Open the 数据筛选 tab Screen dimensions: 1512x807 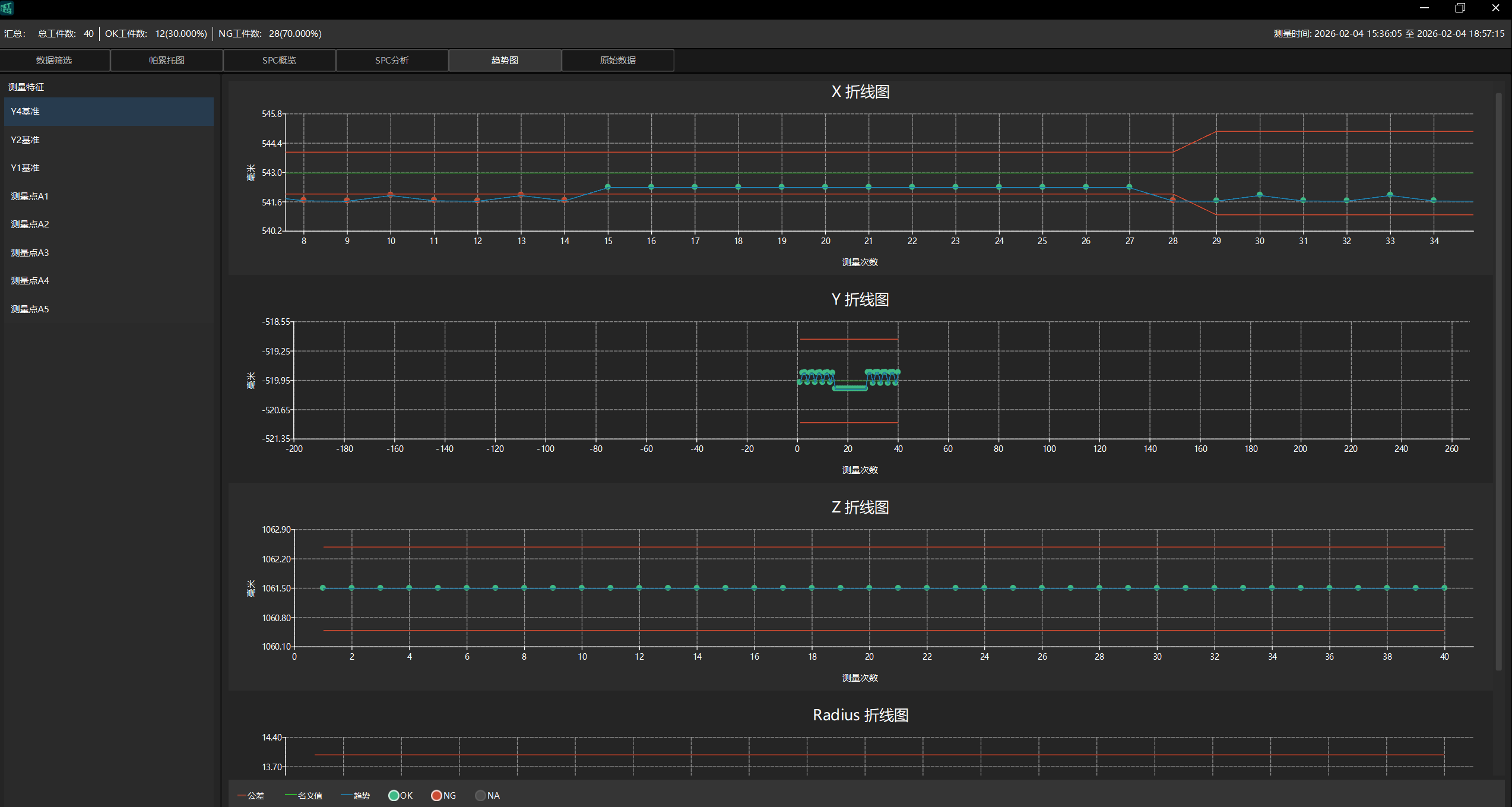pyautogui.click(x=54, y=61)
